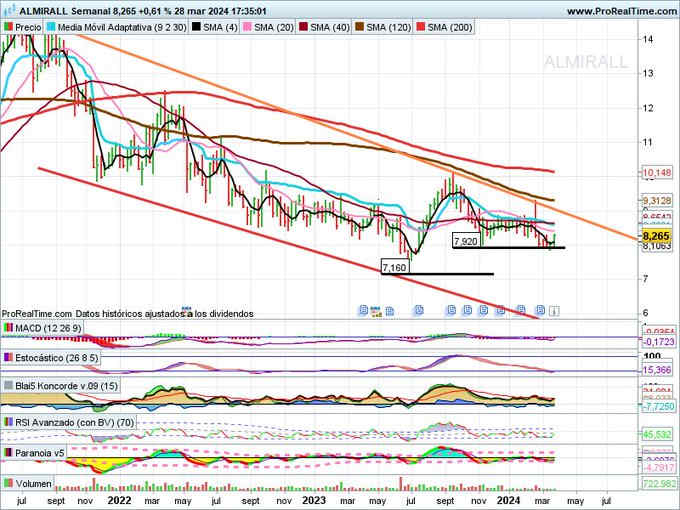Open the MACD (12 26 9) indicator label
Viewport: 680px width, 510px height.
[x=48, y=328]
